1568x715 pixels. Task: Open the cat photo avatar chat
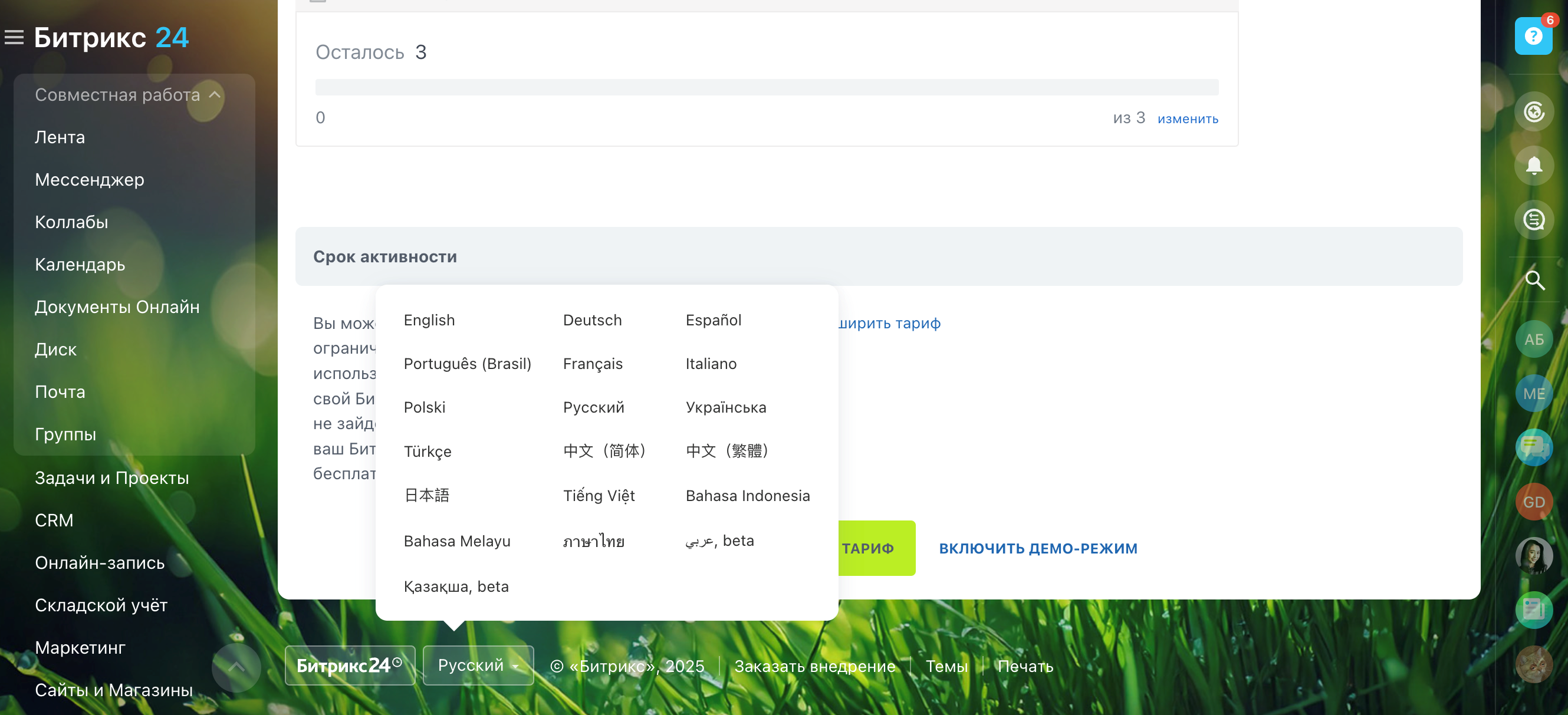[x=1533, y=664]
